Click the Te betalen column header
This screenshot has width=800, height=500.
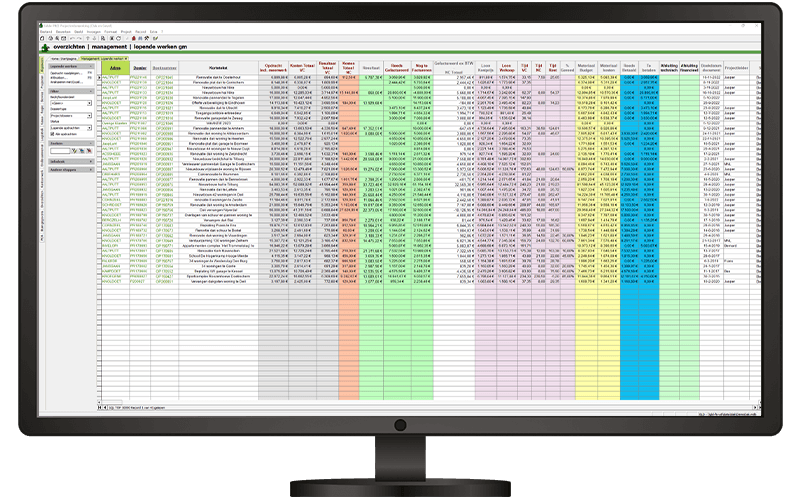click(x=649, y=68)
